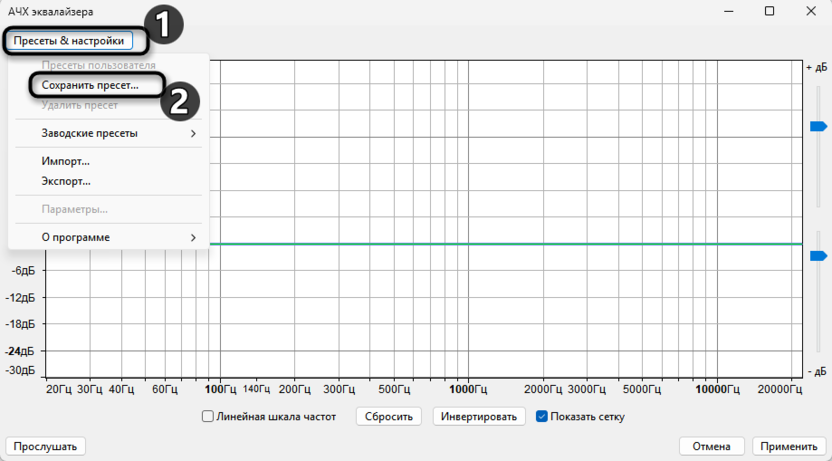Click the 5000Гц frequency label
The height and width of the screenshot is (461, 832).
pos(642,389)
